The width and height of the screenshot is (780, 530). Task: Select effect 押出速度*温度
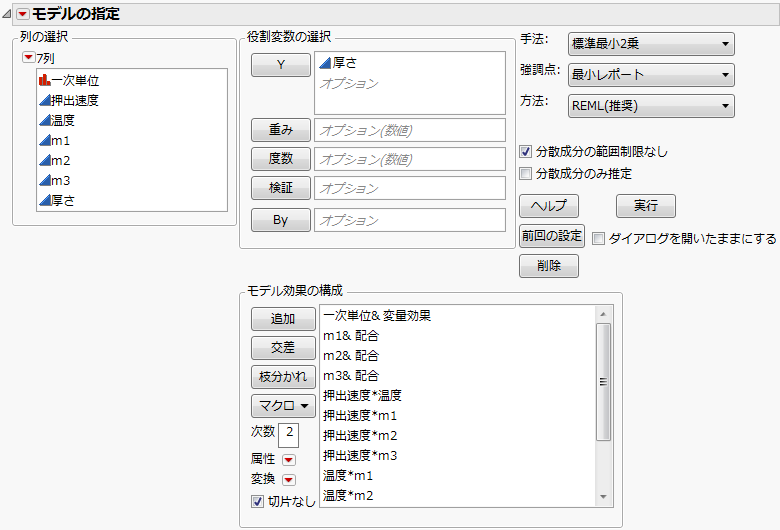pyautogui.click(x=362, y=395)
